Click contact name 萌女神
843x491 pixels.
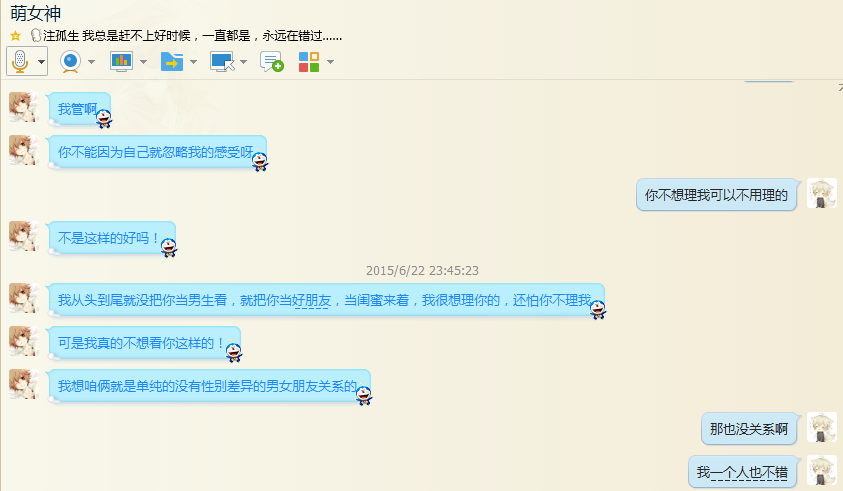pos(35,13)
